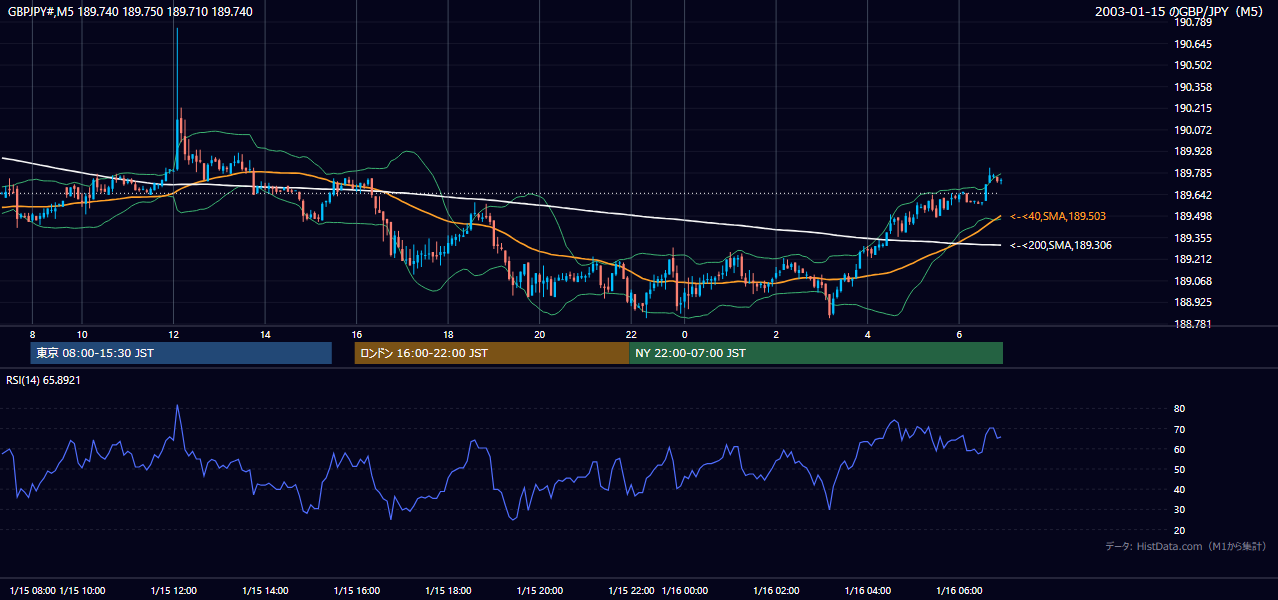Image resolution: width=1278 pixels, height=600 pixels.
Task: Click bottom date label 1/15 22:00
Action: [631, 590]
